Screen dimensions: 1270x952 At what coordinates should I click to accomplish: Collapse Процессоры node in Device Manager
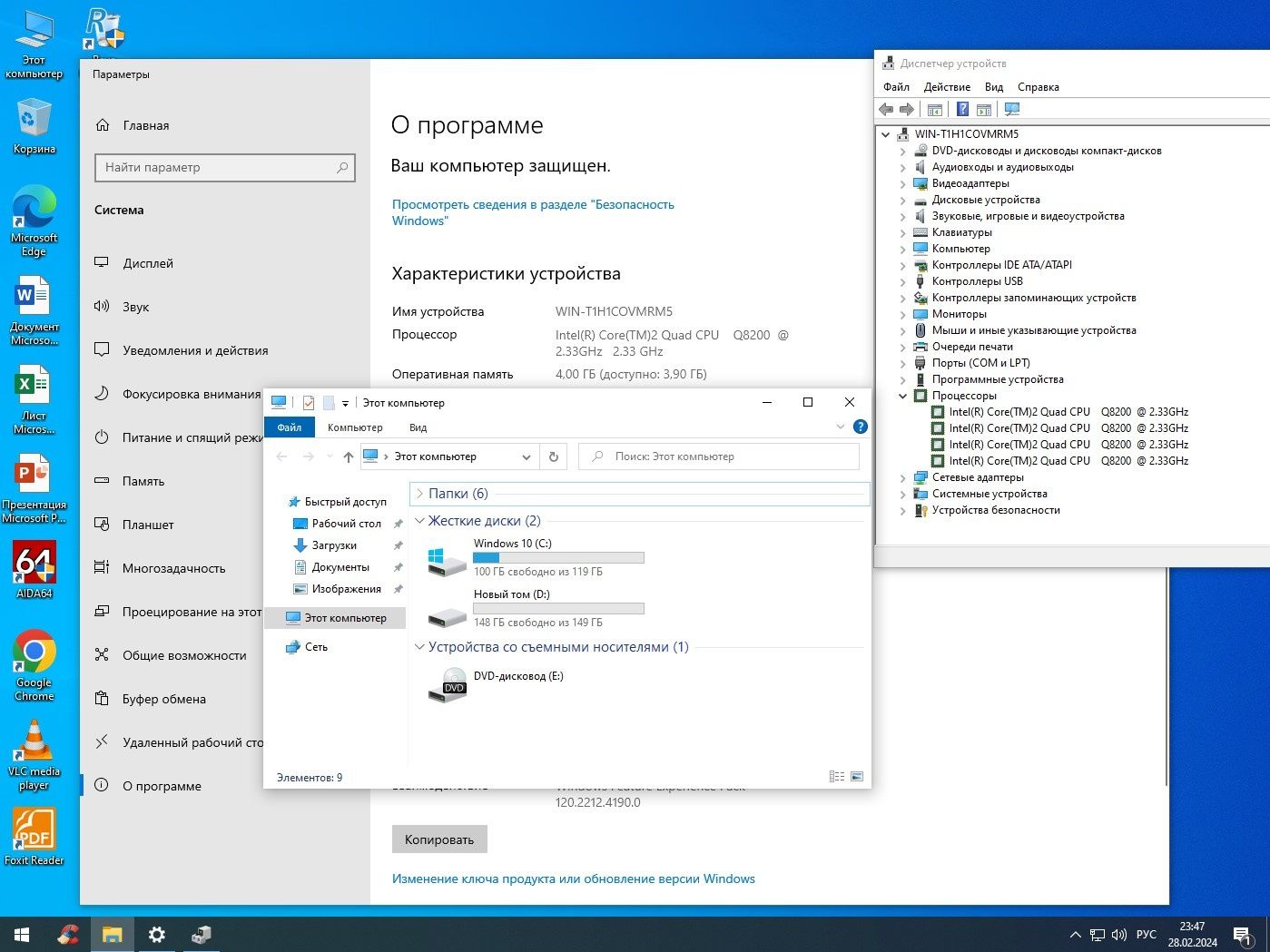pos(903,396)
